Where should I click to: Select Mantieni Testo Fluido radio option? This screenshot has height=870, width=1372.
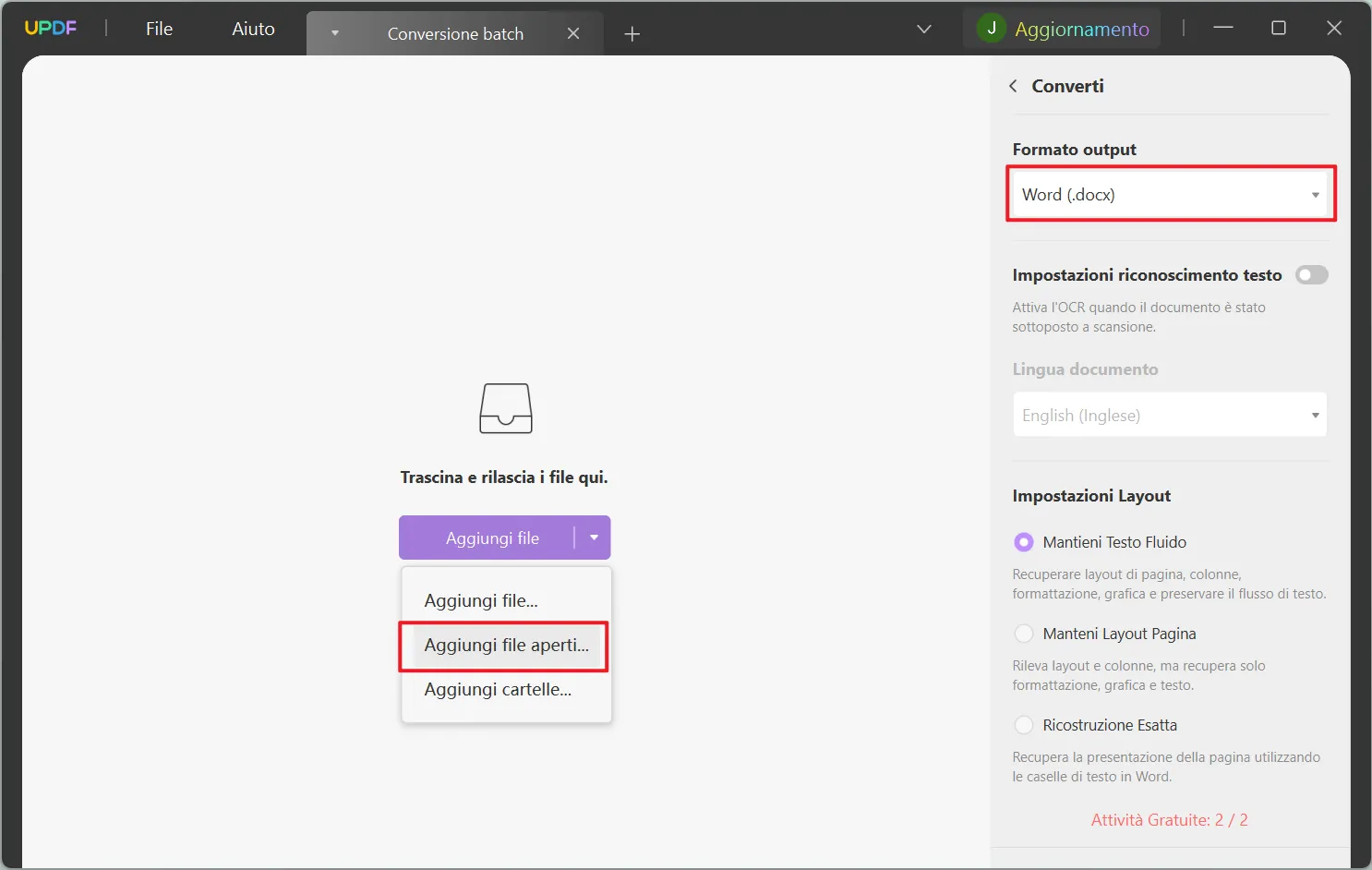coord(1023,542)
